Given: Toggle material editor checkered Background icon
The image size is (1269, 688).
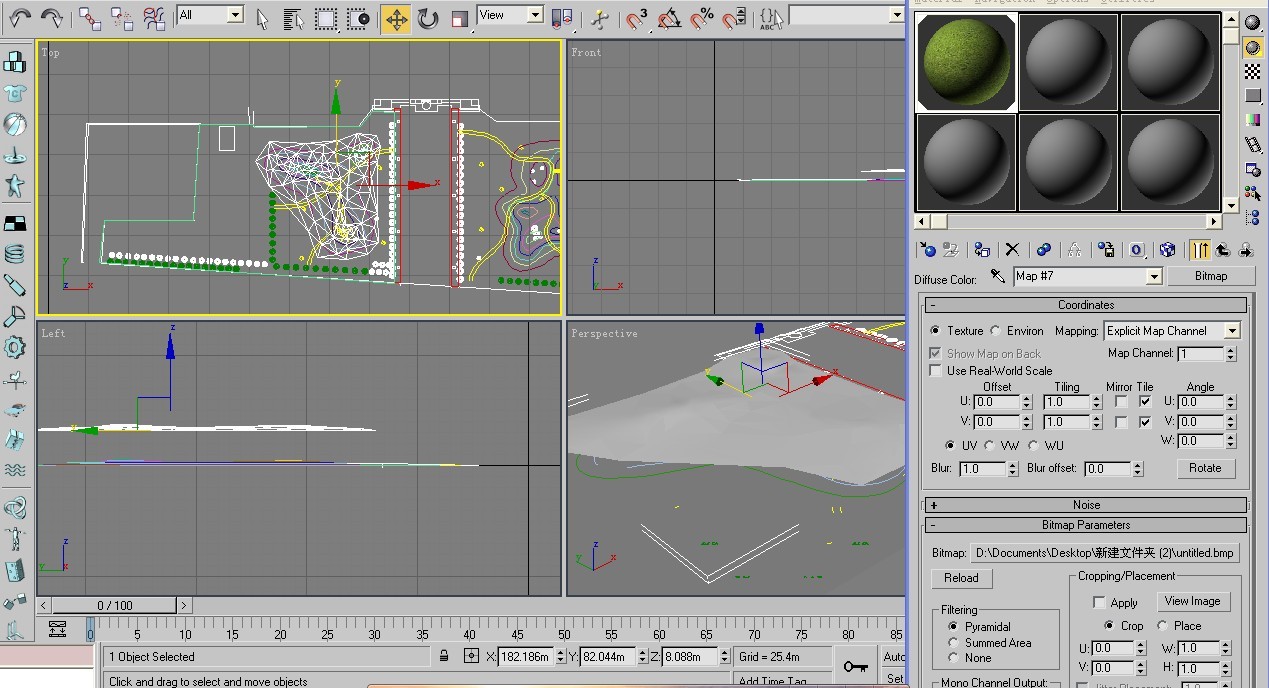Looking at the screenshot, I should (x=1252, y=71).
